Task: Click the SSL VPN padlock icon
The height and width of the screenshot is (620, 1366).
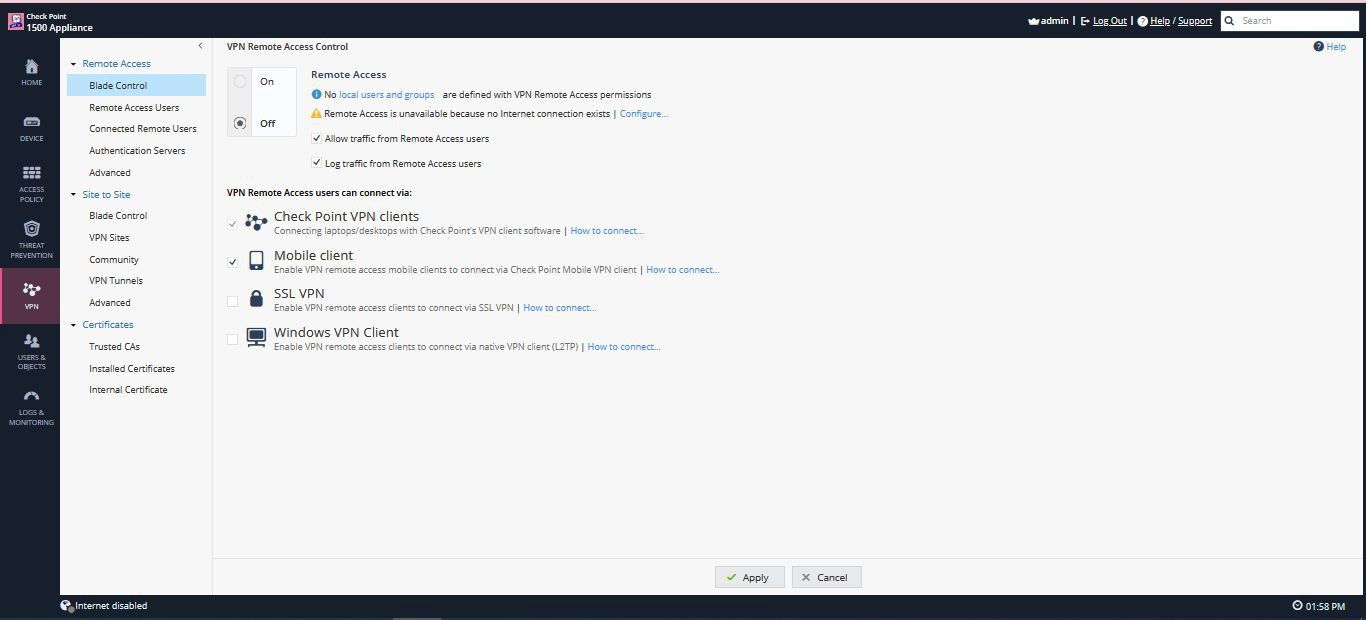Action: click(x=256, y=298)
